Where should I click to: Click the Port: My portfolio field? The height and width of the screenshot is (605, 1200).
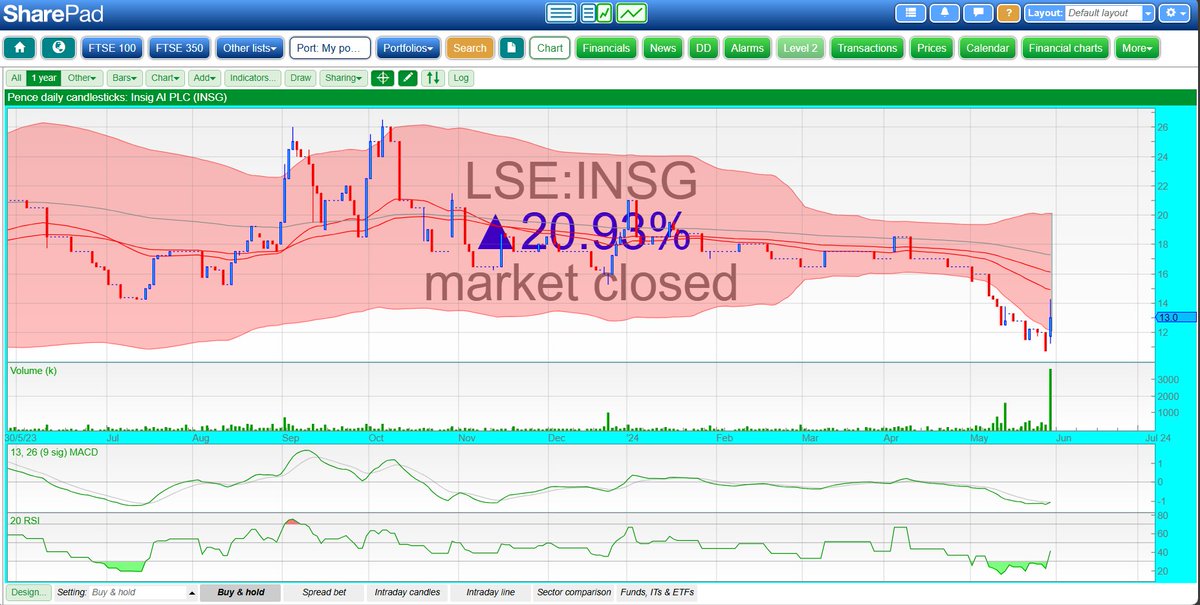tap(330, 48)
